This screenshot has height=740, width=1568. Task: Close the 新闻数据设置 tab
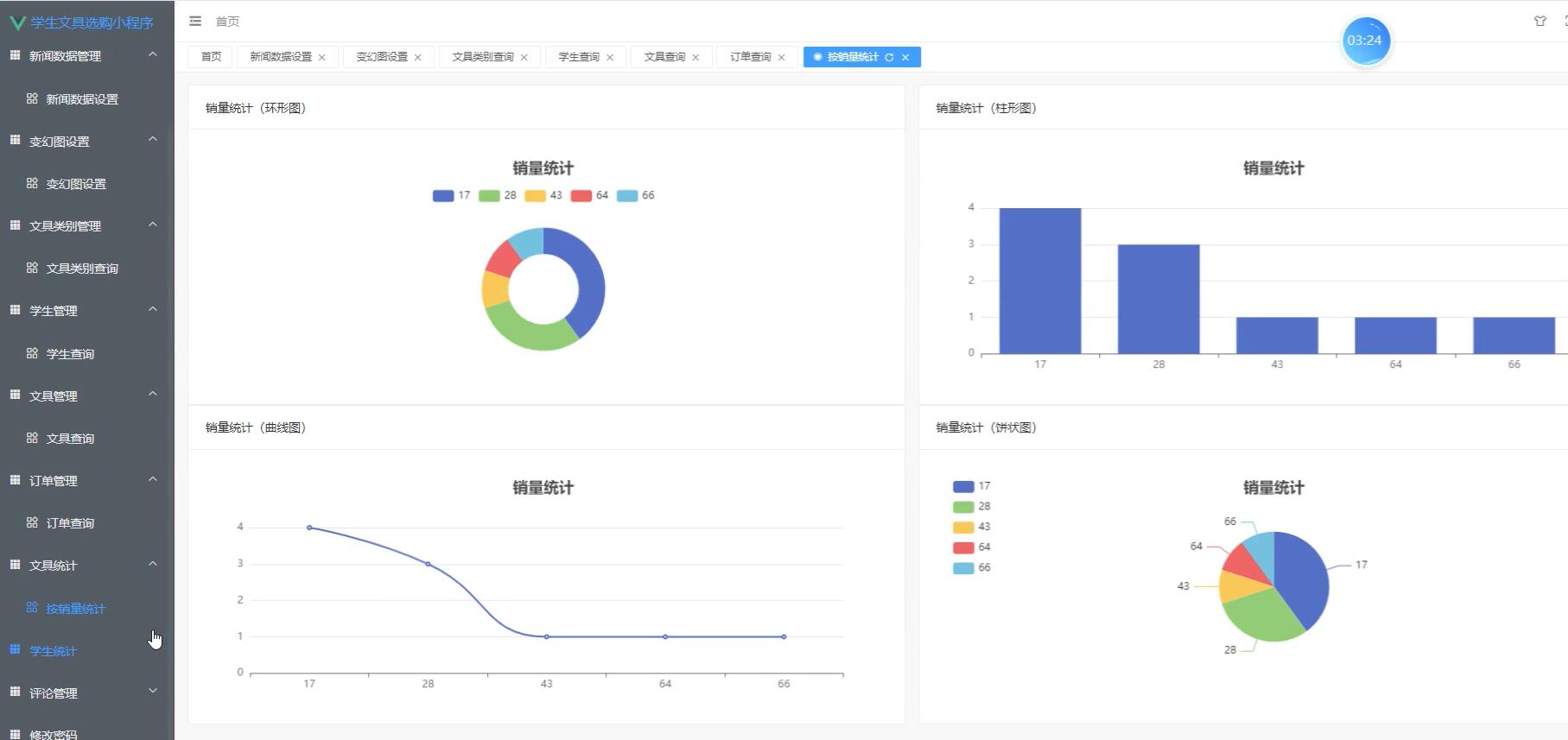(x=322, y=57)
